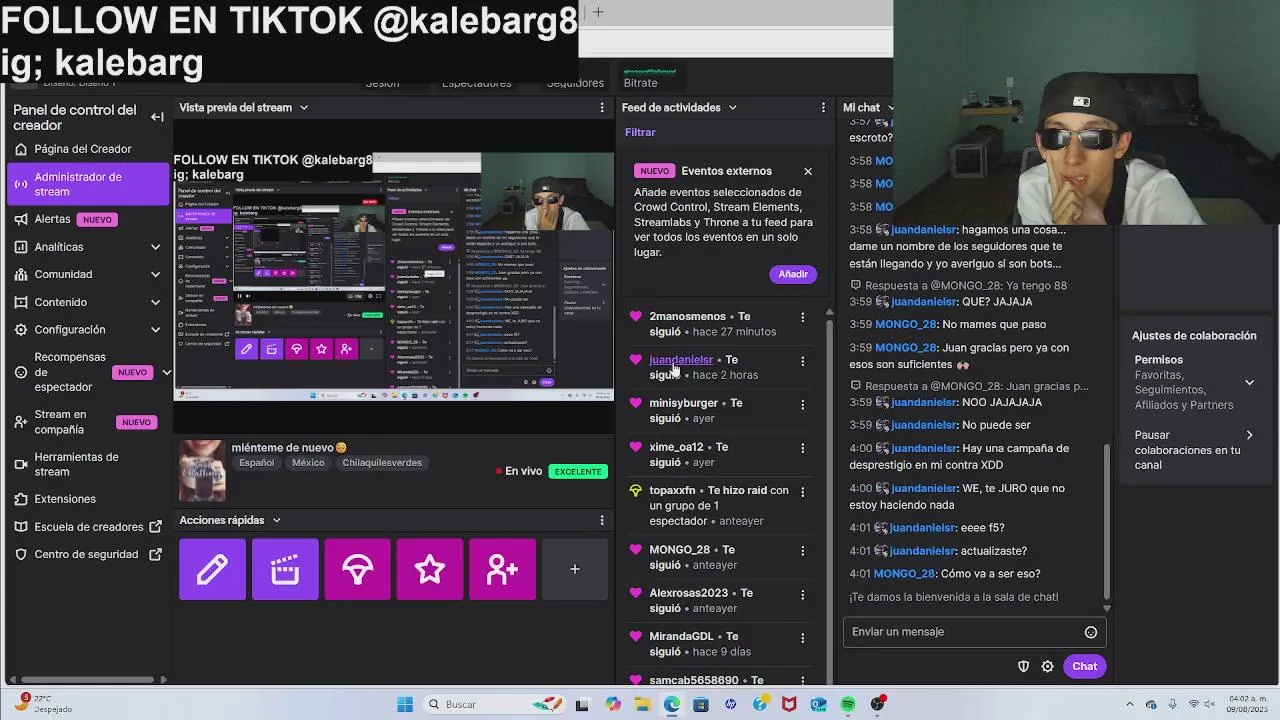Click MONGO_28 username in 4:01 message
Screen dimensions: 1280x720
(x=905, y=574)
